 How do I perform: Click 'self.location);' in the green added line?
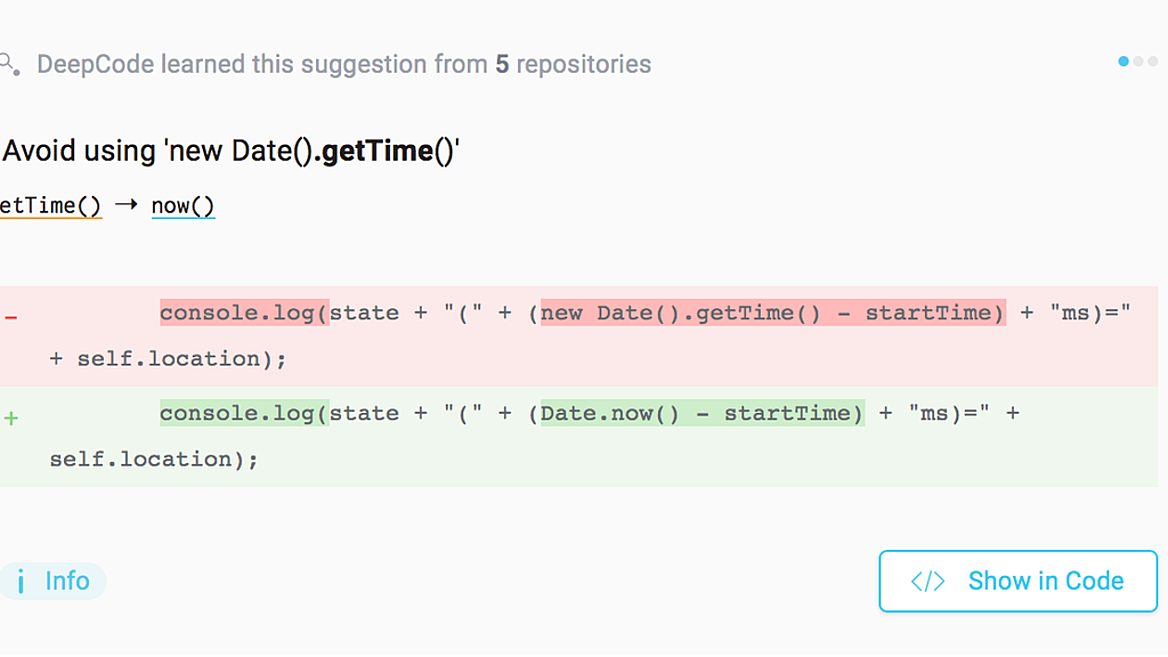tap(154, 460)
